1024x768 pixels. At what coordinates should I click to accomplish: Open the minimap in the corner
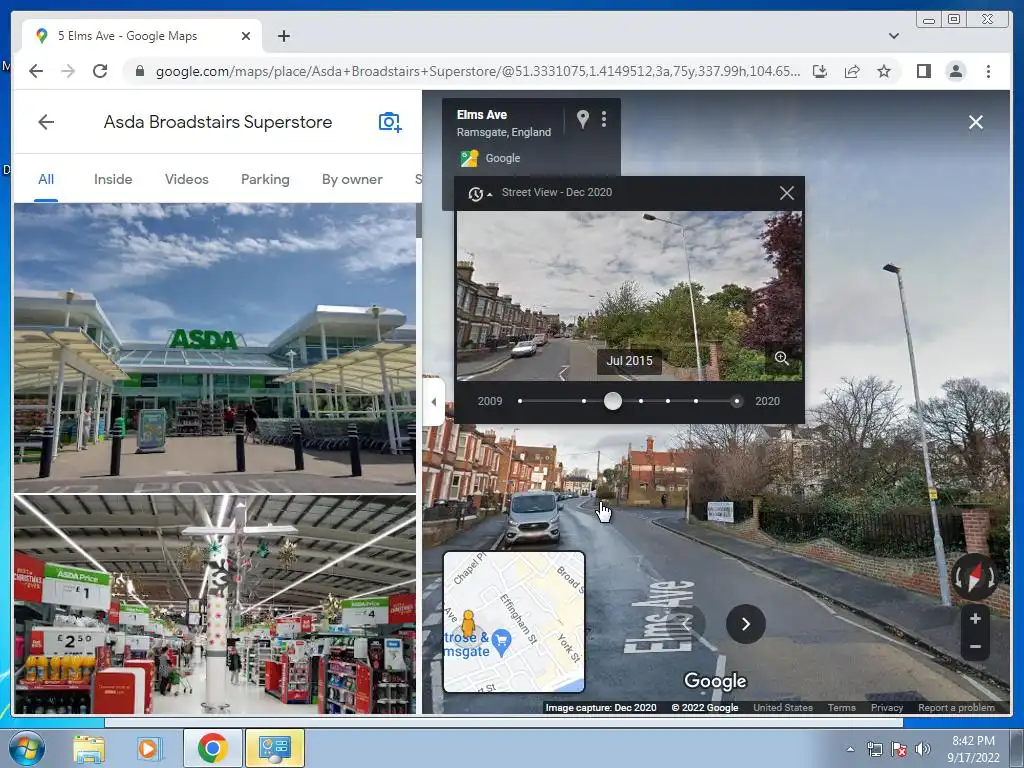pos(514,622)
